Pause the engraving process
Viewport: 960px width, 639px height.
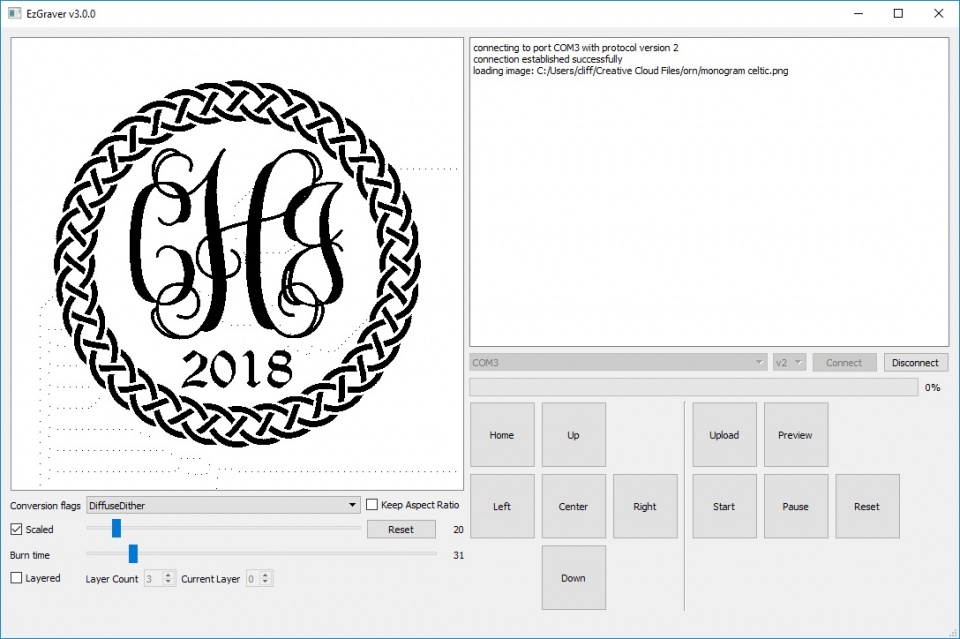pyautogui.click(x=796, y=506)
